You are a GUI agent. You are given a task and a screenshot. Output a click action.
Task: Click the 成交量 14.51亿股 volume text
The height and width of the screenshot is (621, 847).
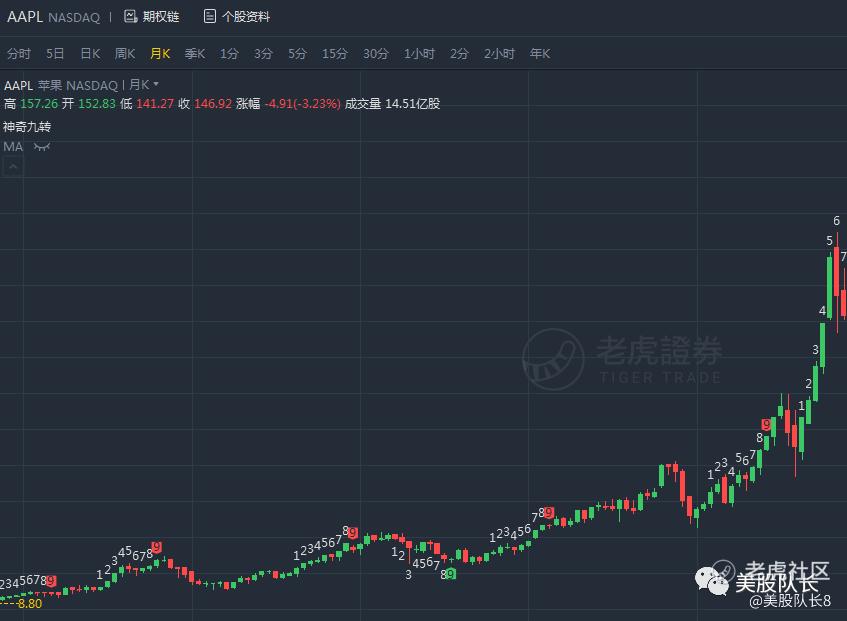(393, 103)
